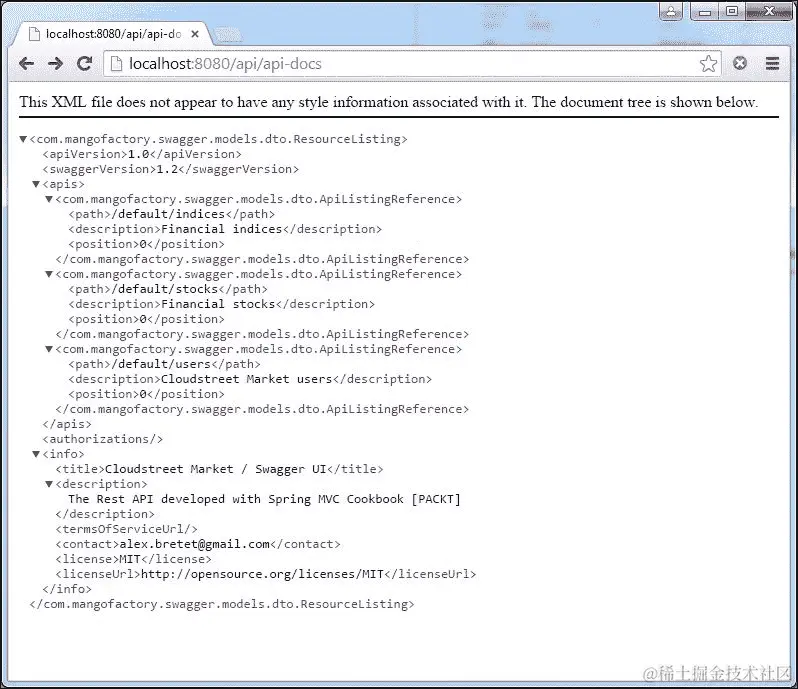
Task: Click the Financial stocks description
Action: [x=218, y=304]
